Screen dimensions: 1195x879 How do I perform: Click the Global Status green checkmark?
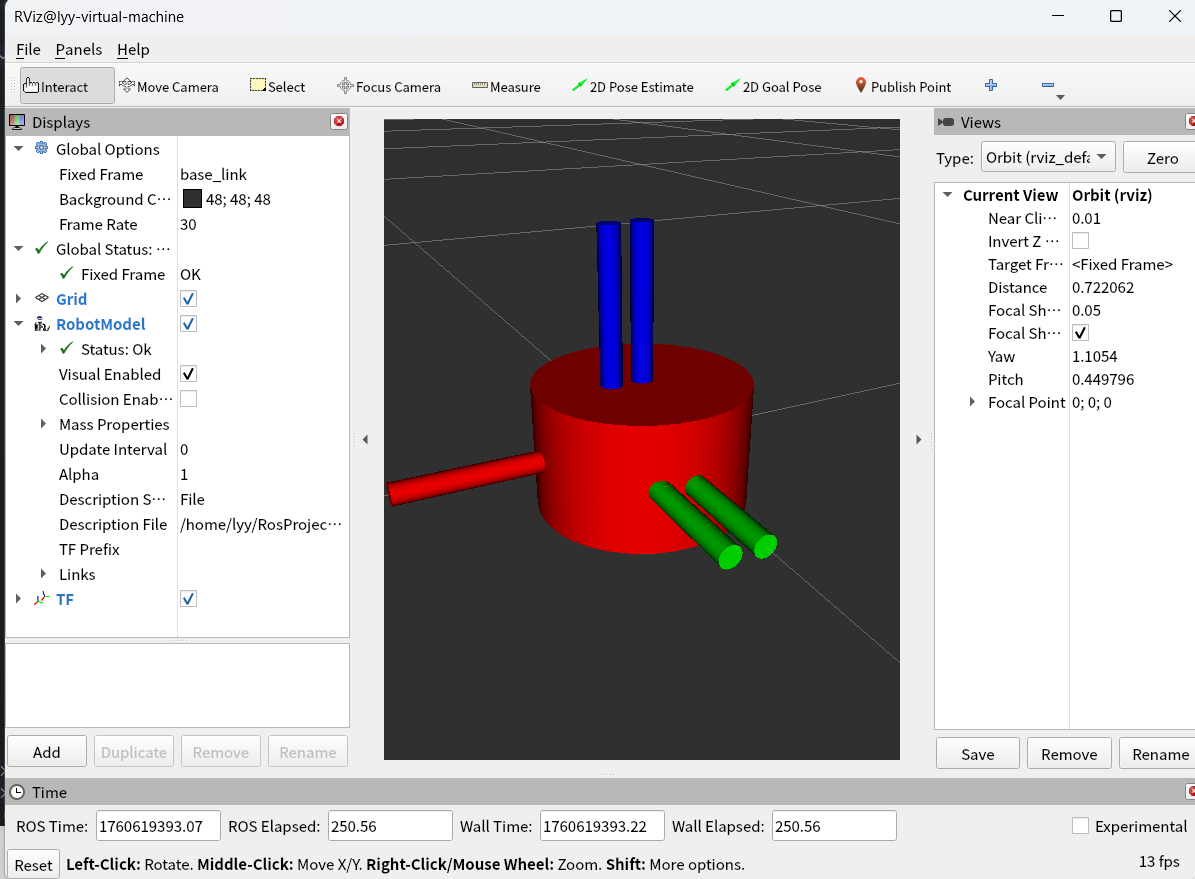tap(42, 249)
